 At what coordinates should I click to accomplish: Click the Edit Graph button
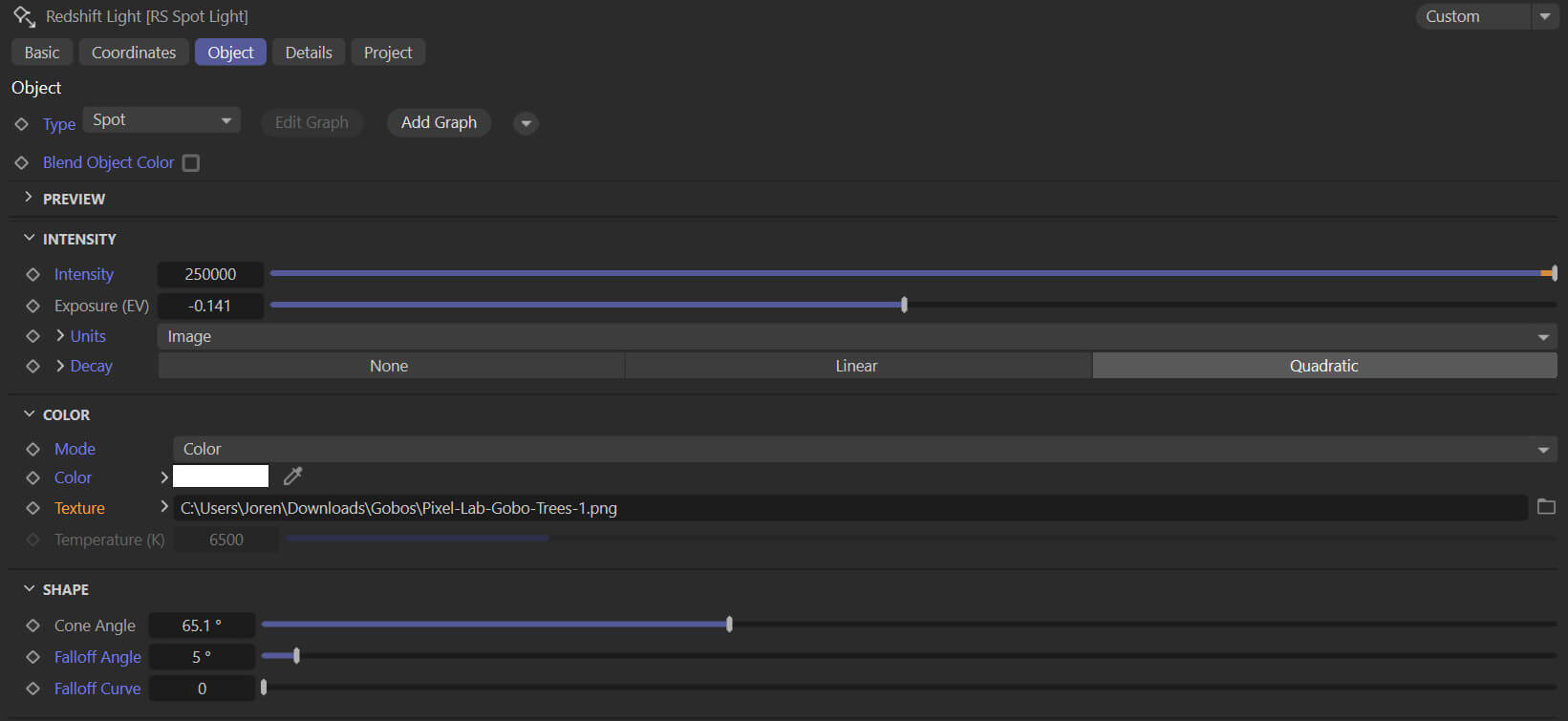[x=311, y=122]
